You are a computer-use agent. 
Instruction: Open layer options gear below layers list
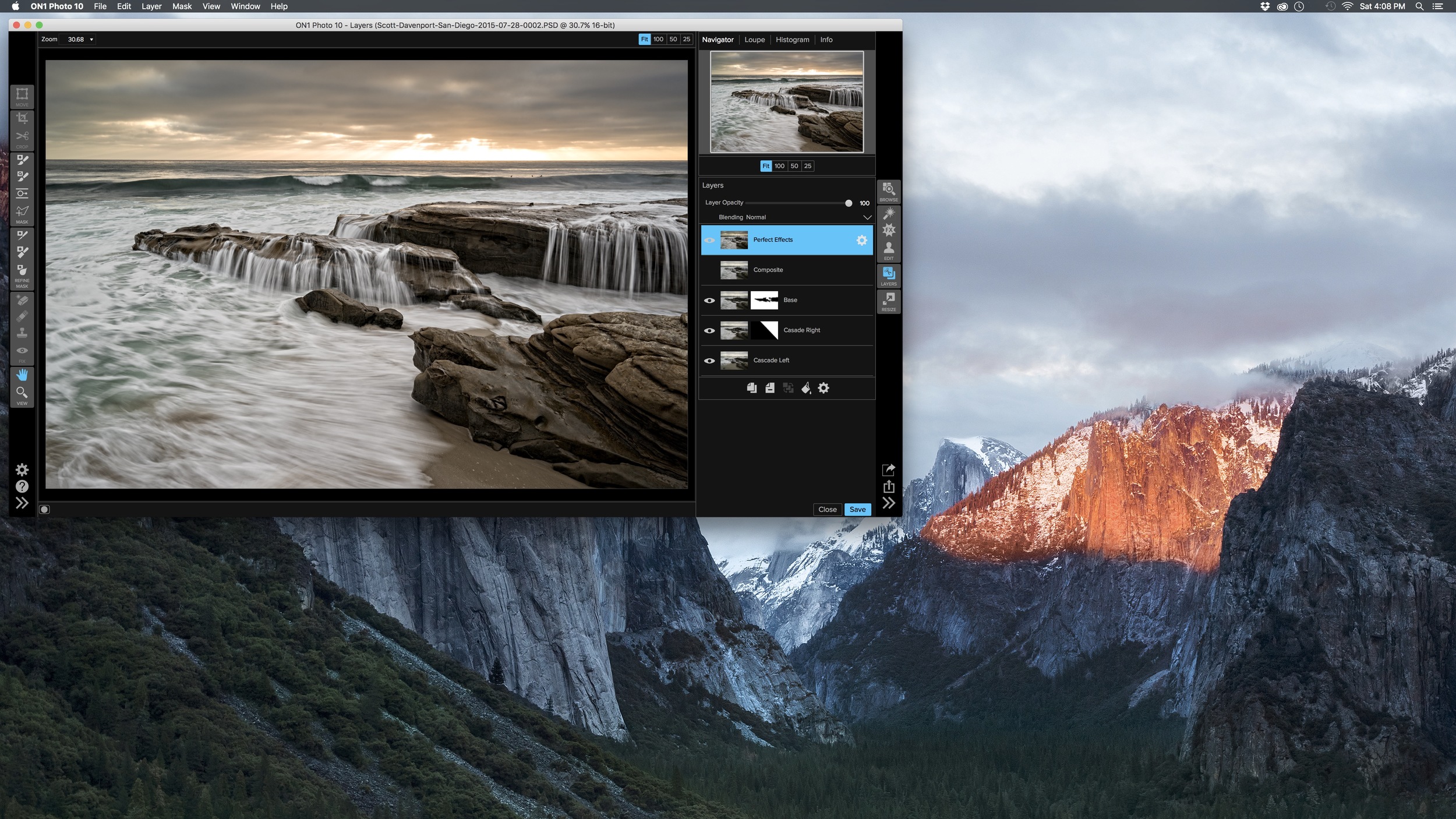[x=824, y=388]
